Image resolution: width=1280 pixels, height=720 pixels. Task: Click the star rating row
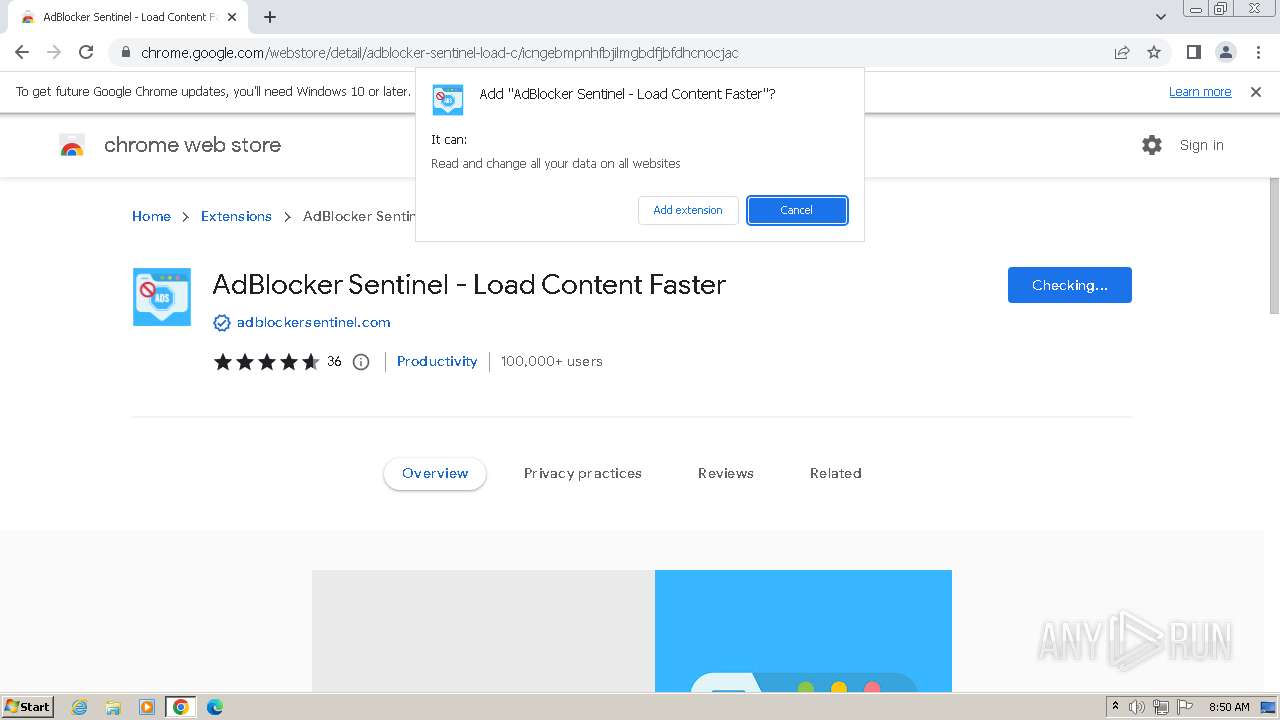coord(266,362)
